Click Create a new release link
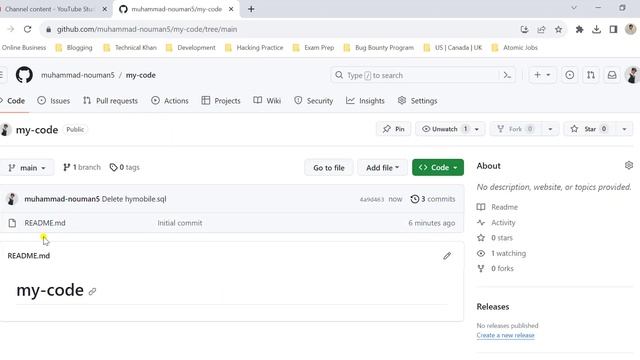The image size is (640, 360). (505, 335)
